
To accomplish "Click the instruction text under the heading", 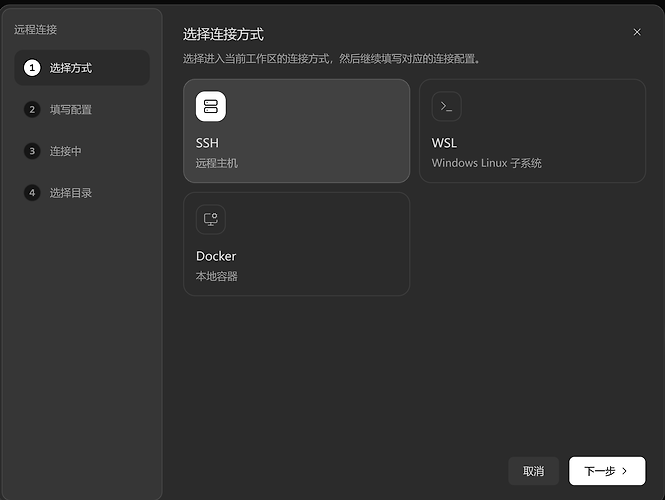I will [331, 59].
